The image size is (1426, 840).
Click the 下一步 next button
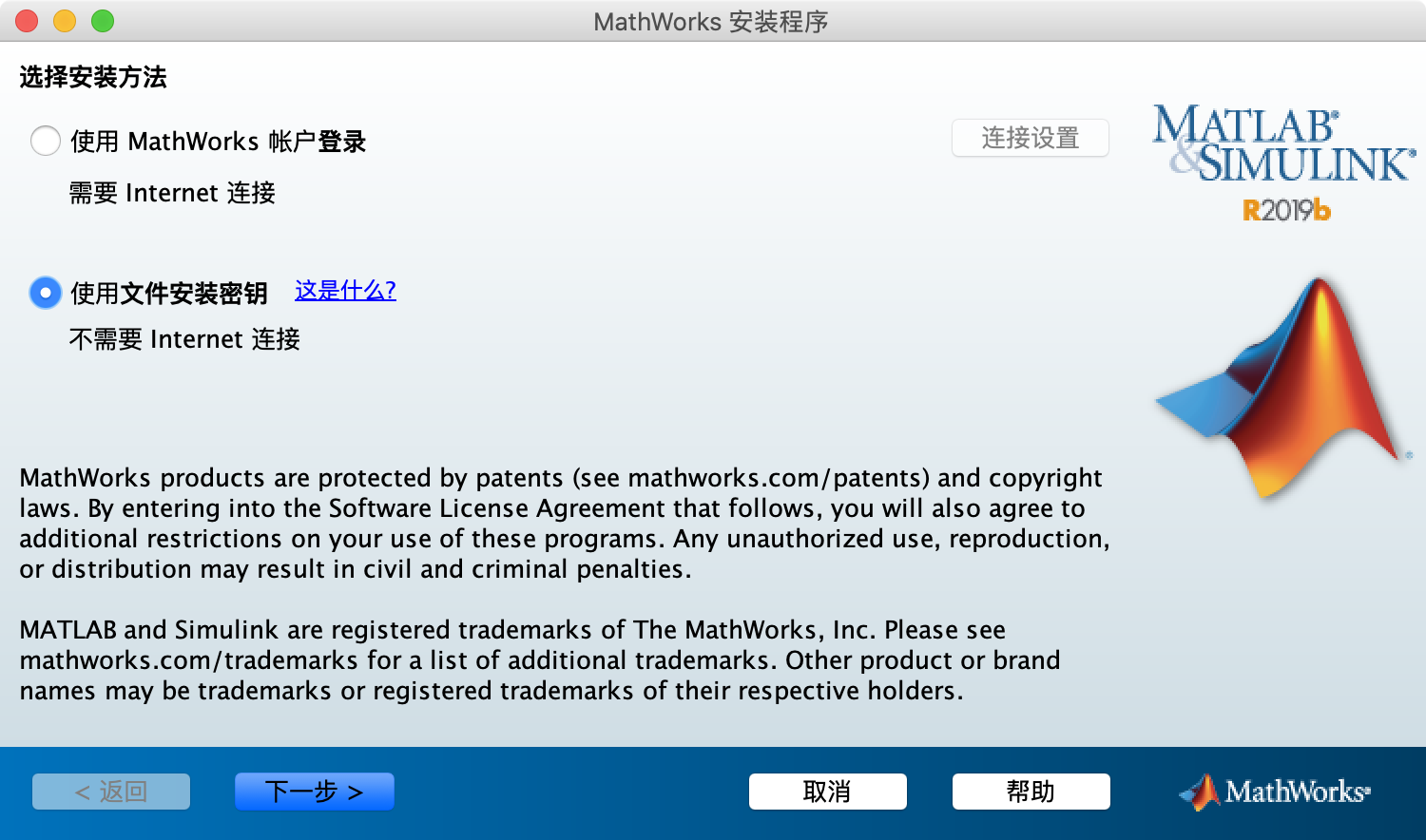[x=314, y=792]
